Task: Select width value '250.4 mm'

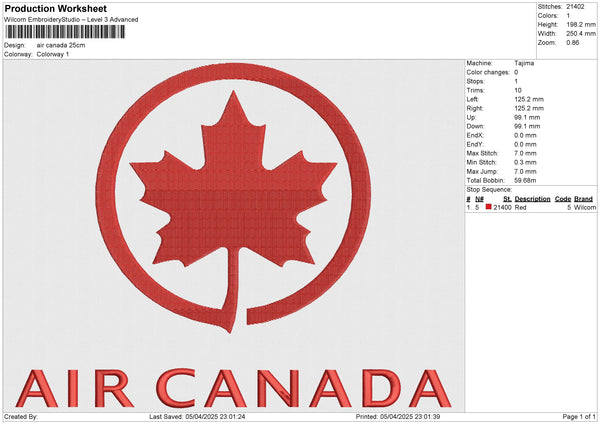Action: point(581,34)
